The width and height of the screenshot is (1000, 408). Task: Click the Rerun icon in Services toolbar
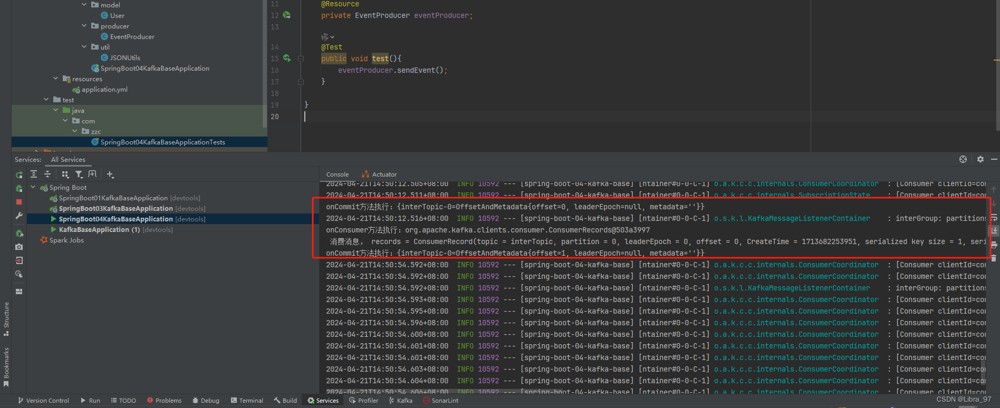(x=19, y=174)
